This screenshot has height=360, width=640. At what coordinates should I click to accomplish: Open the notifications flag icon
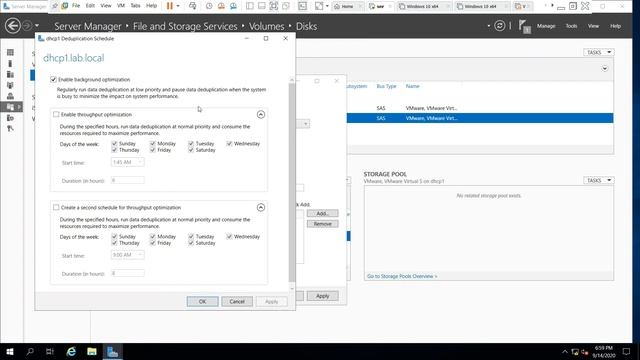524,27
